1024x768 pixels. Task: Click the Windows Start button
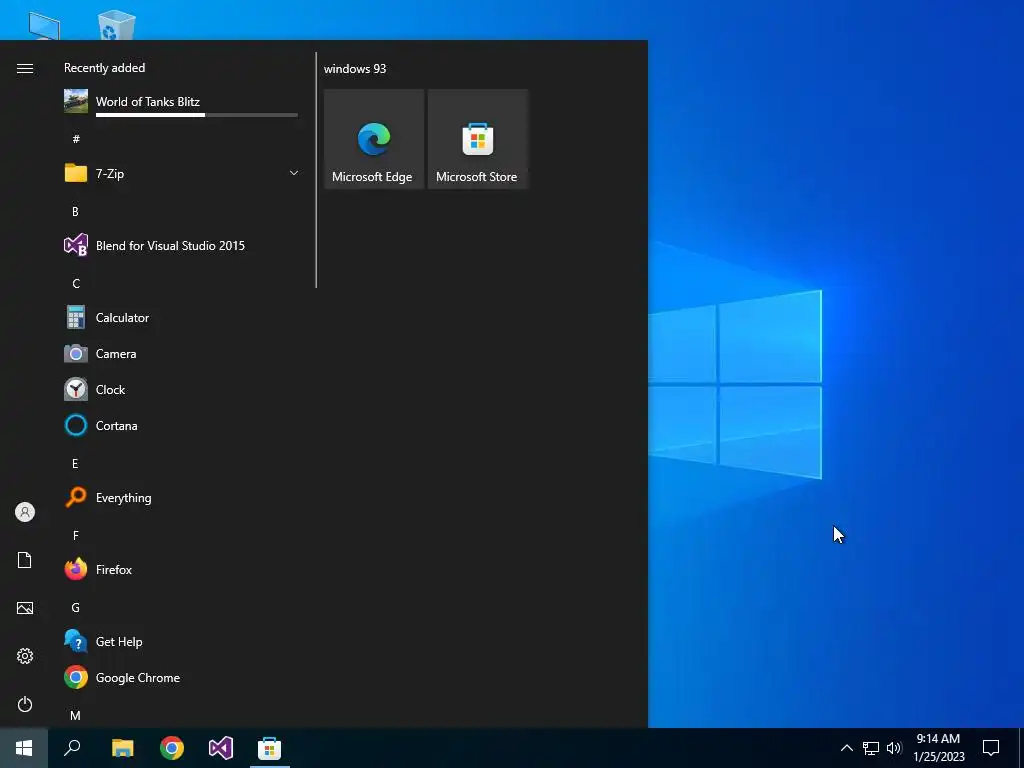pyautogui.click(x=24, y=748)
